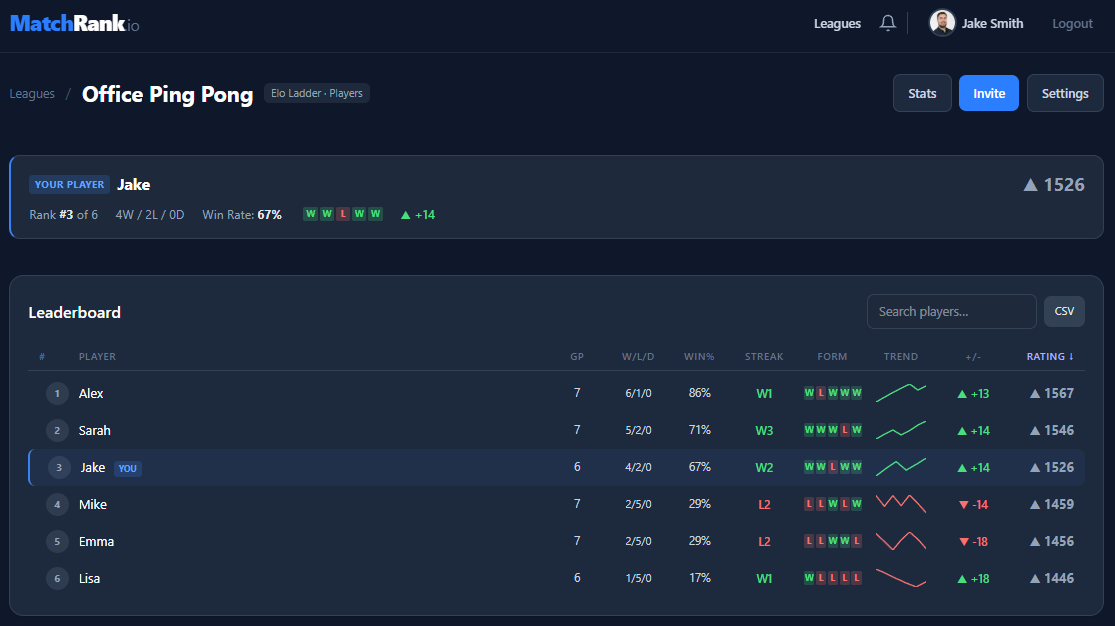Screen dimensions: 1115x626
Task: Click Mike's red trend sparkline
Action: click(900, 503)
